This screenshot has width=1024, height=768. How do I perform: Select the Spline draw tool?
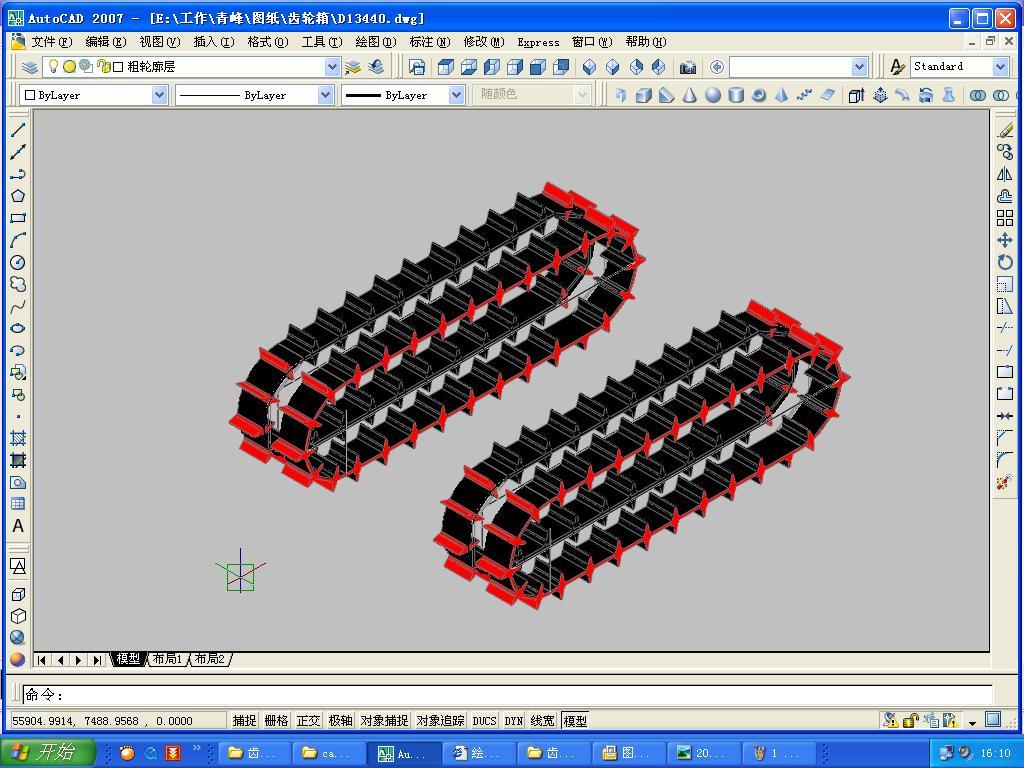pyautogui.click(x=18, y=306)
